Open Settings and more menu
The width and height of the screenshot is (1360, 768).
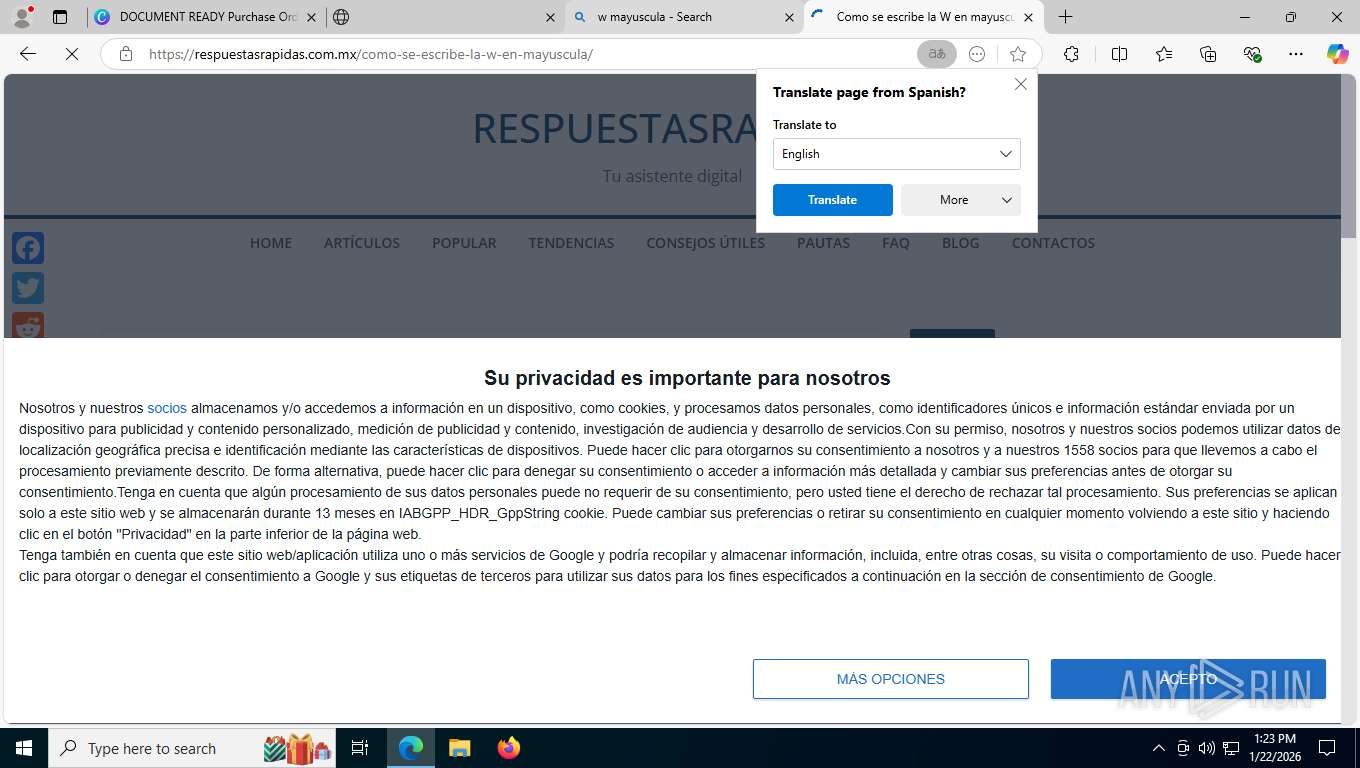coord(1296,54)
